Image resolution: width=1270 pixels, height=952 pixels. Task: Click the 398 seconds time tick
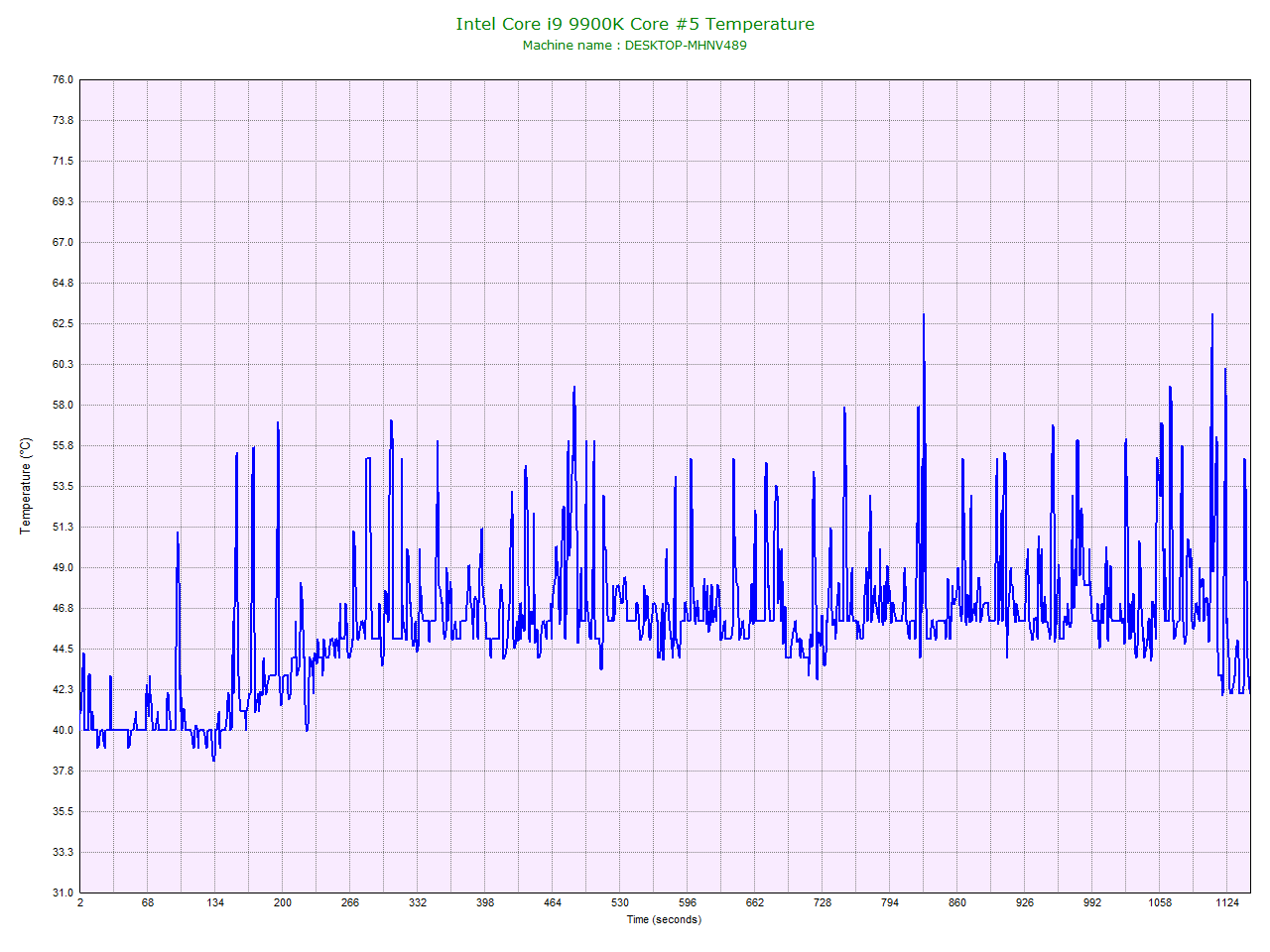pos(485,902)
